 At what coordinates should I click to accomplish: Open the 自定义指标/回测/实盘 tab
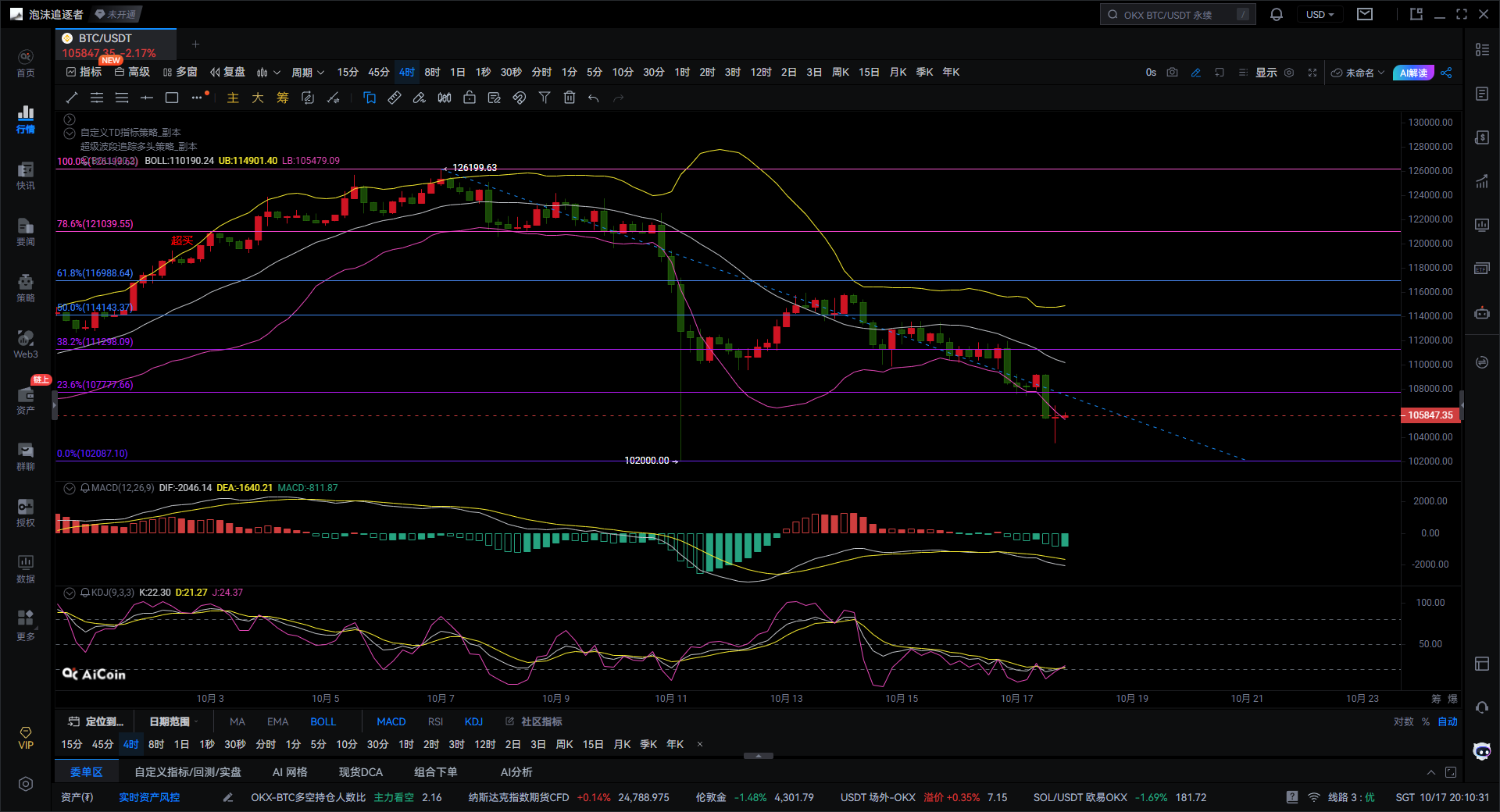coord(187,772)
